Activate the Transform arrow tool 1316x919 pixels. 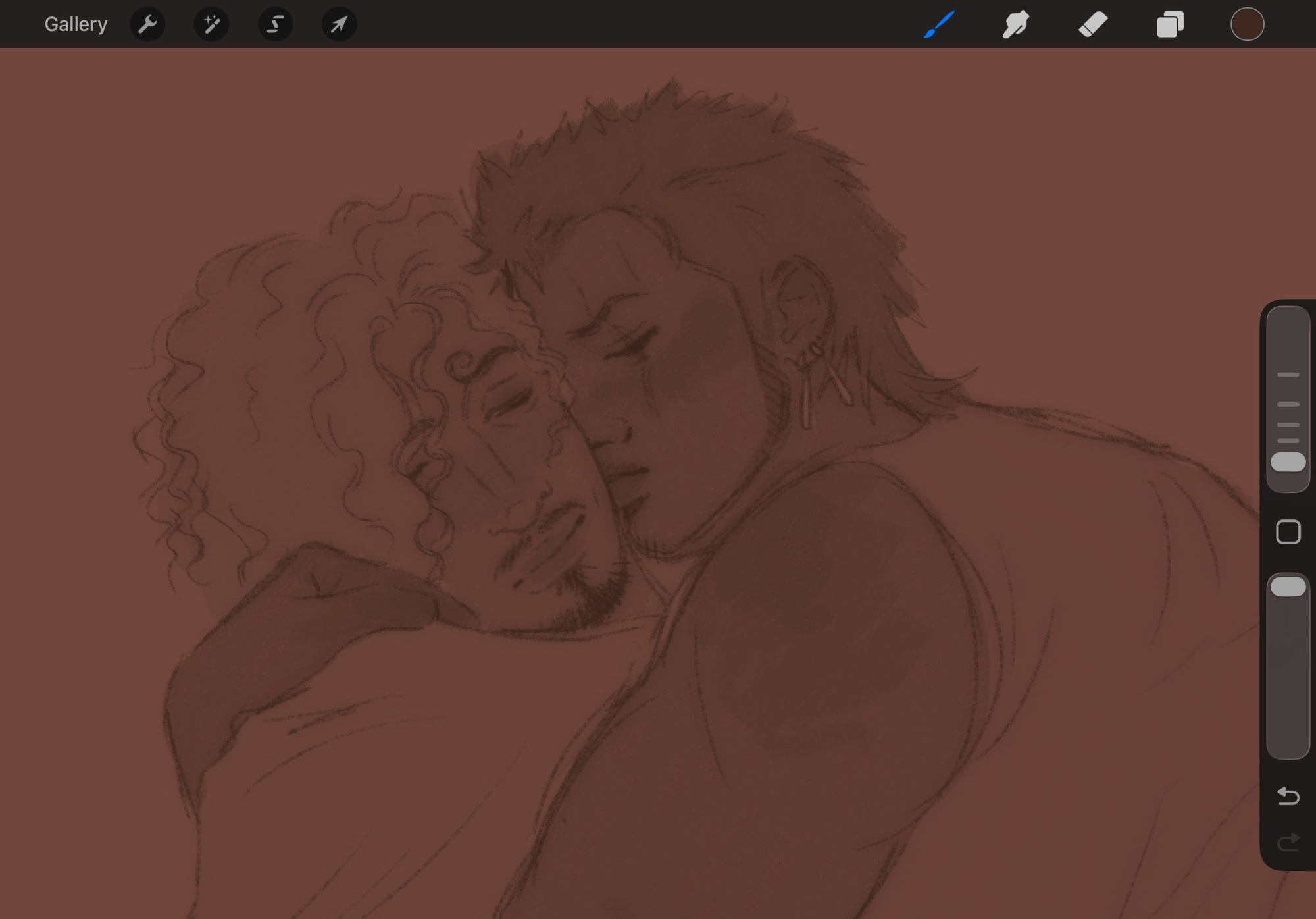tap(339, 24)
